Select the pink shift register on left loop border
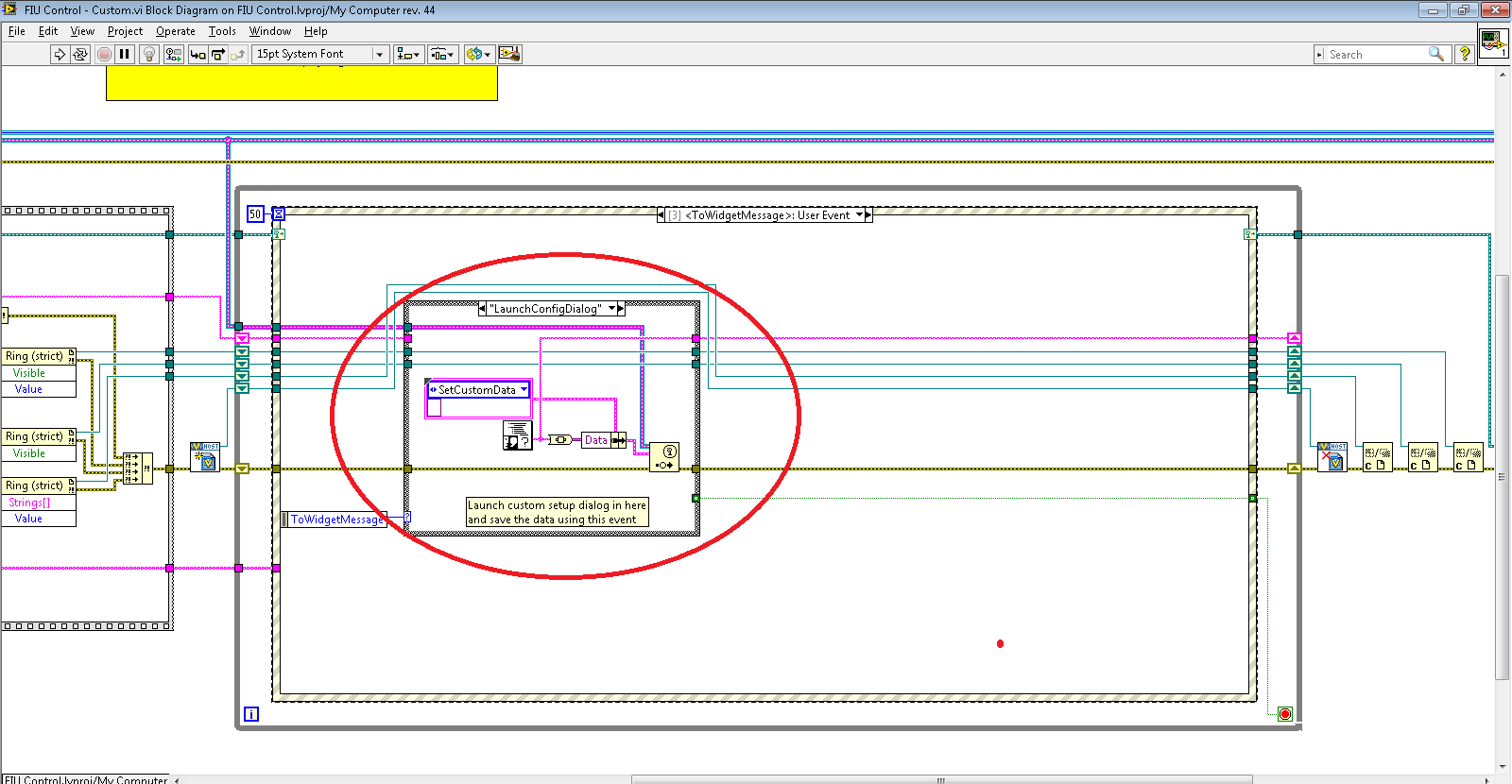This screenshot has width=1512, height=784. 242,338
